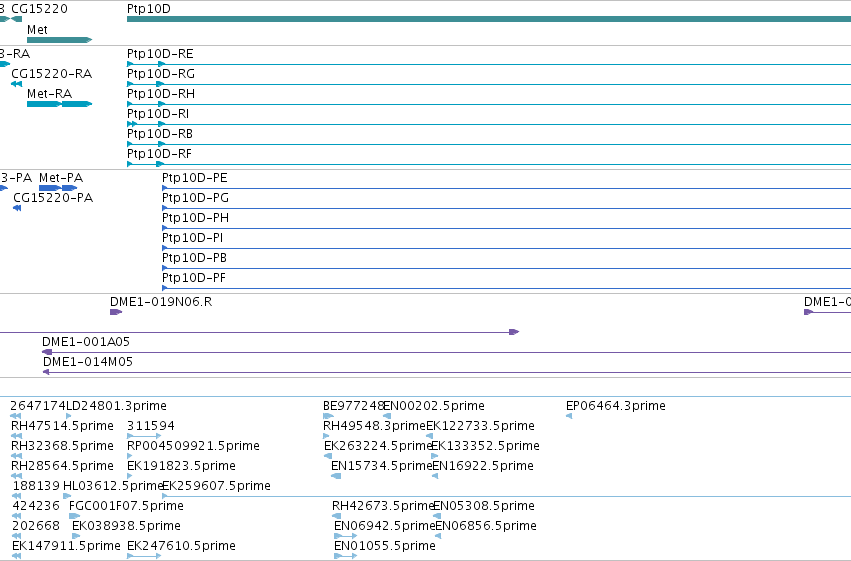Select the 2647174 EST label
Screen dimensions: 851x561
(37, 406)
